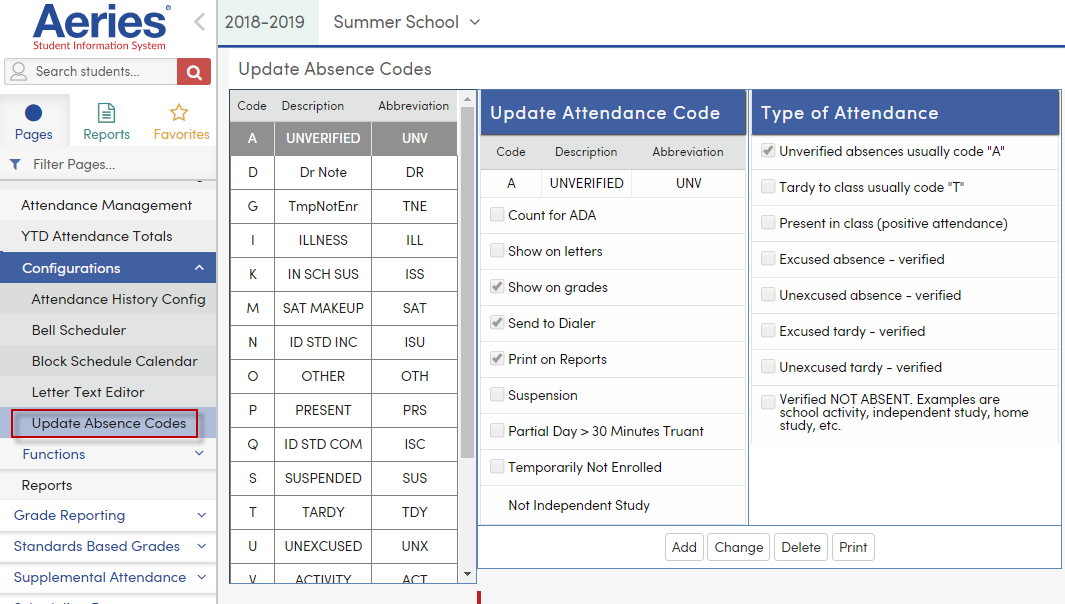The width and height of the screenshot is (1065, 604).
Task: Check Unexcused tardy - verified
Action: click(x=768, y=367)
